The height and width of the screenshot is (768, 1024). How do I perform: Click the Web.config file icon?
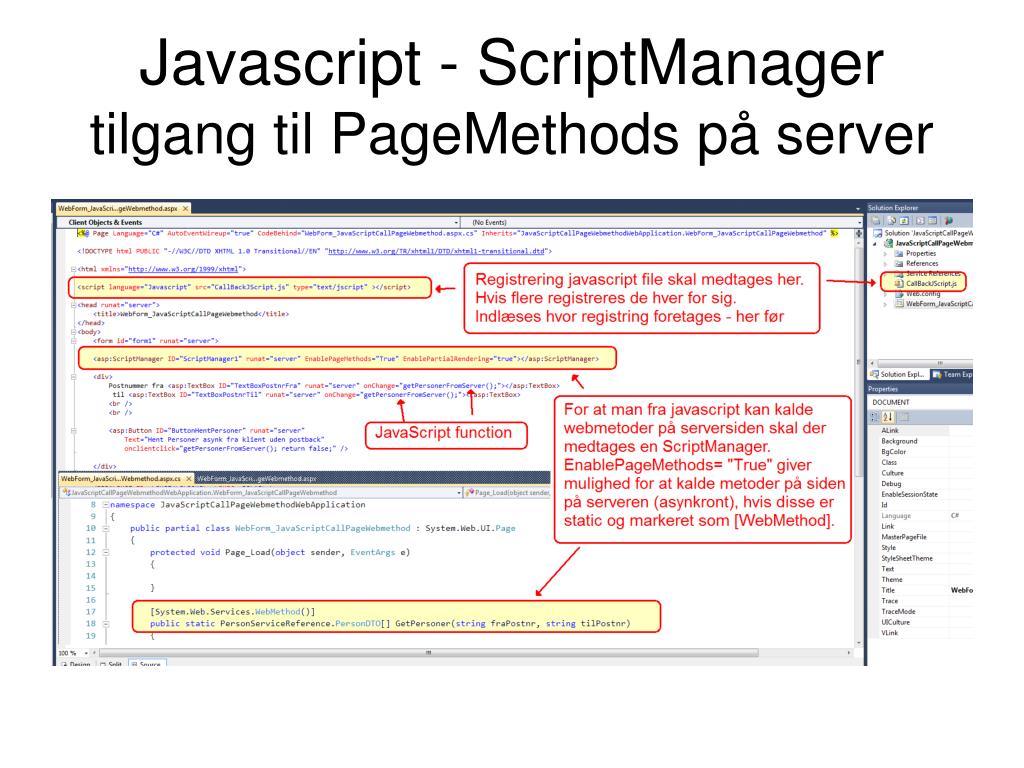899,294
